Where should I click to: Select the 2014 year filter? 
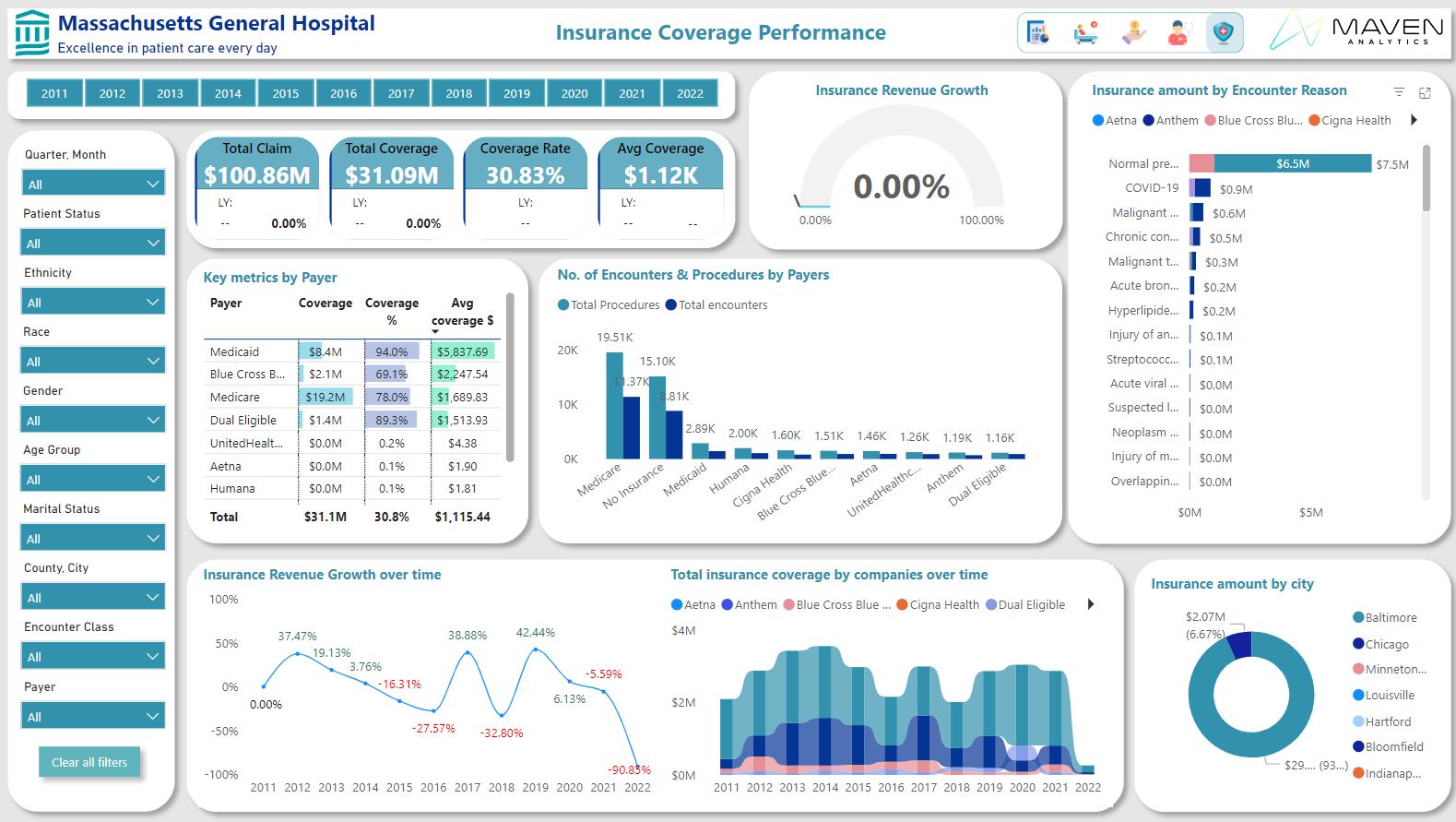(228, 93)
